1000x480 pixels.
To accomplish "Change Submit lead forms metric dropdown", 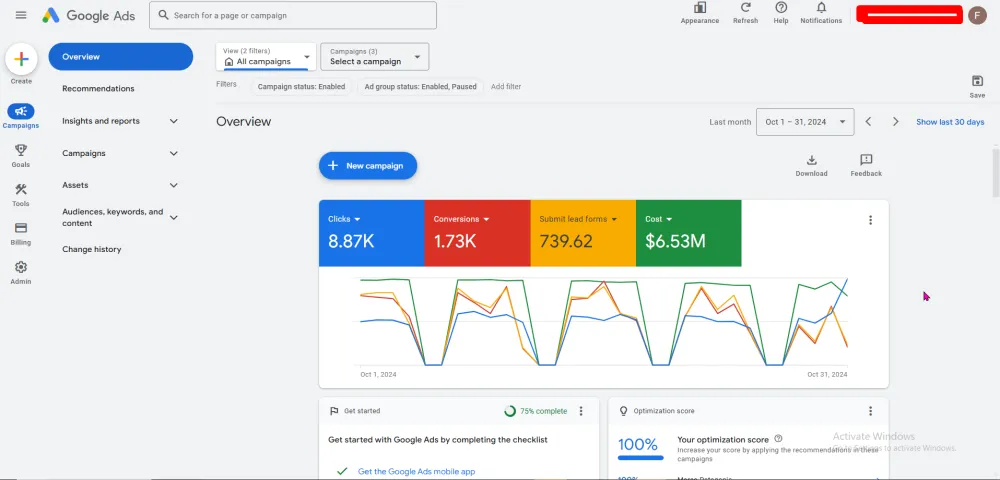I will [x=578, y=219].
